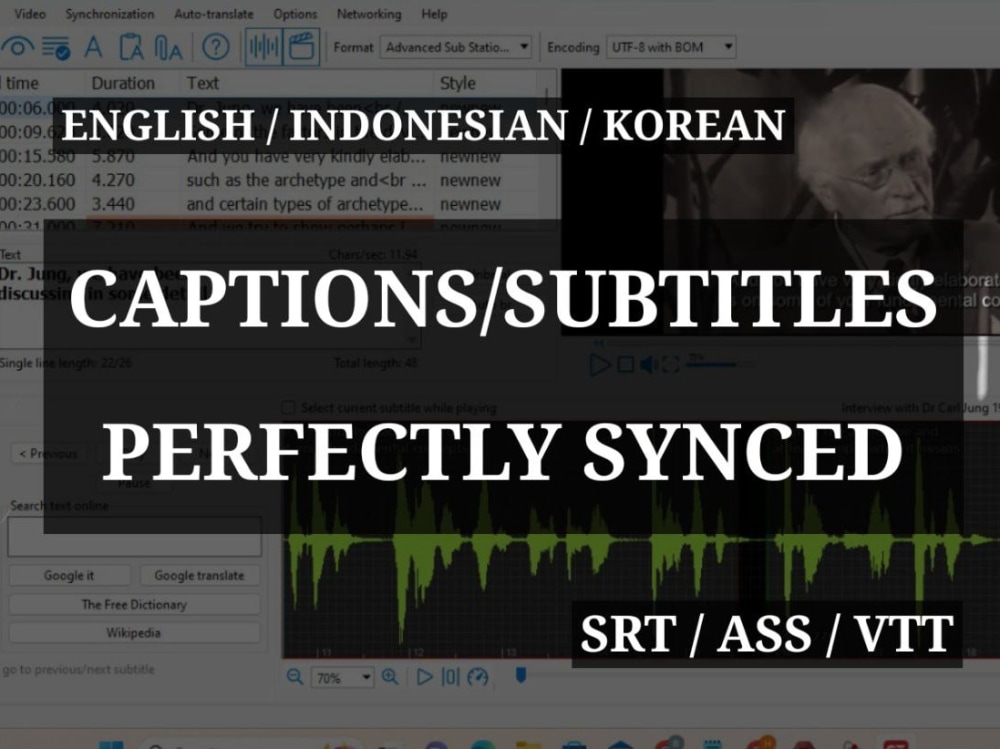Click the Wikipedia button
1000x749 pixels.
(135, 633)
